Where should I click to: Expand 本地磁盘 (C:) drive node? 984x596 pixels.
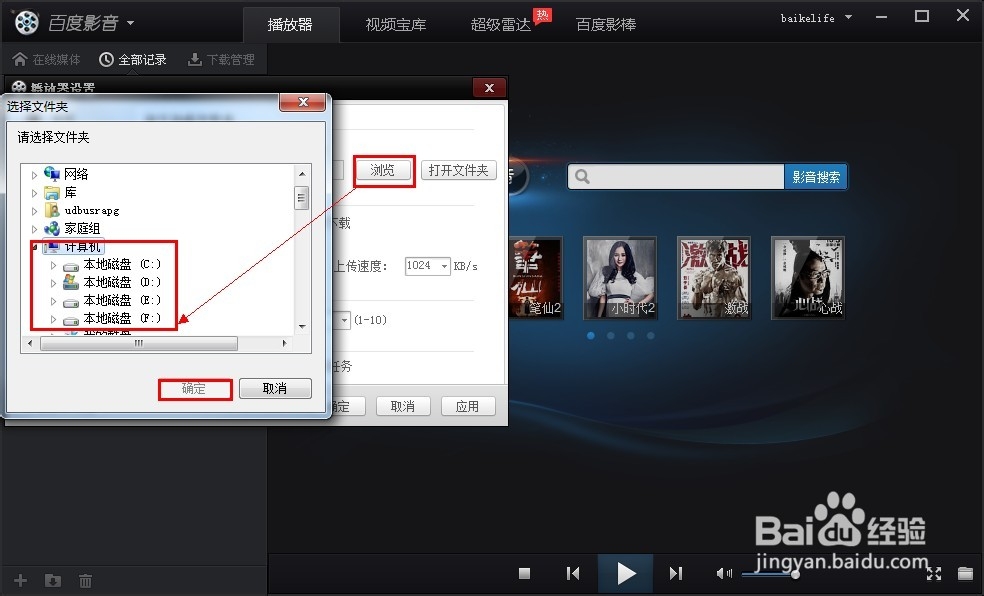click(x=53, y=265)
